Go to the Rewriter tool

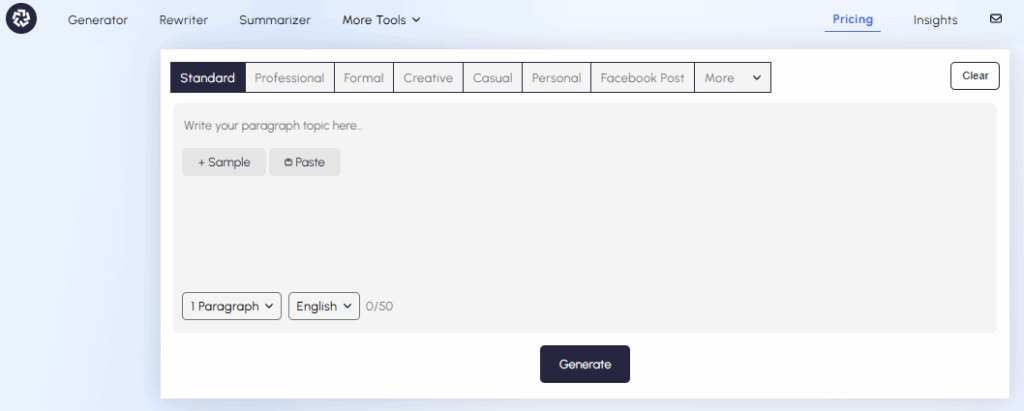coord(183,20)
